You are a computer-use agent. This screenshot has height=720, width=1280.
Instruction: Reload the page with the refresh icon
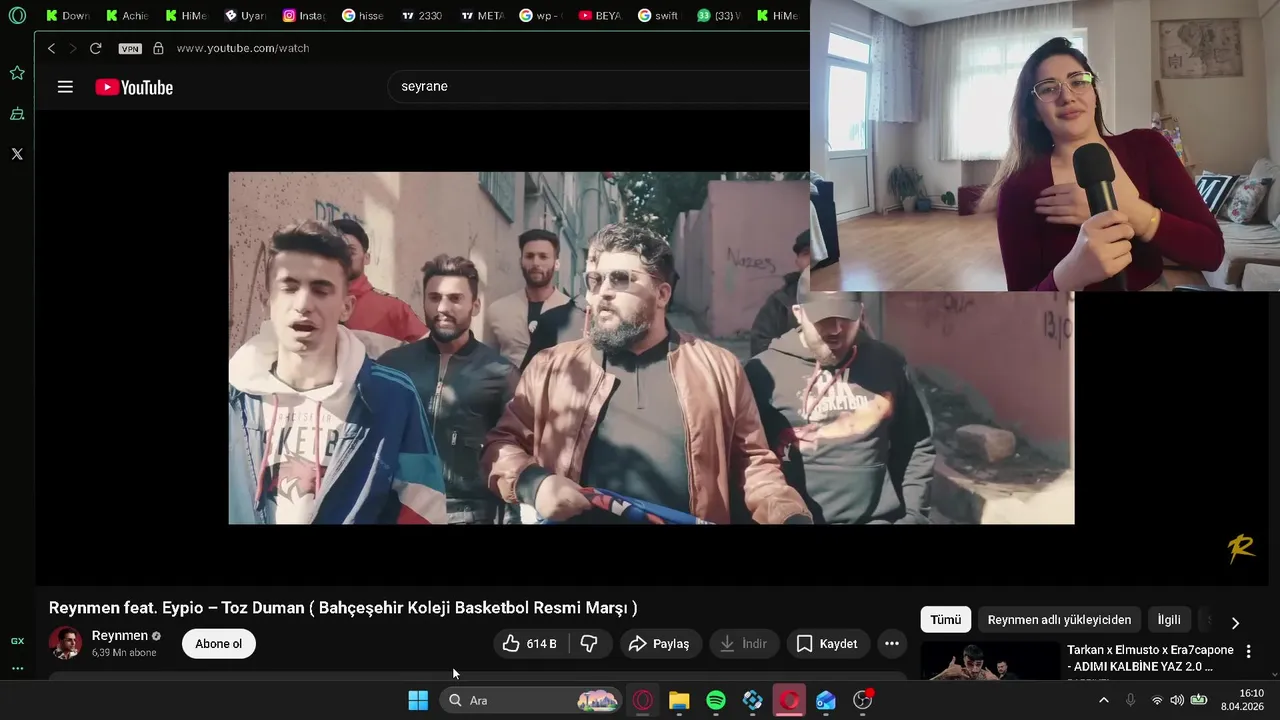click(x=95, y=48)
